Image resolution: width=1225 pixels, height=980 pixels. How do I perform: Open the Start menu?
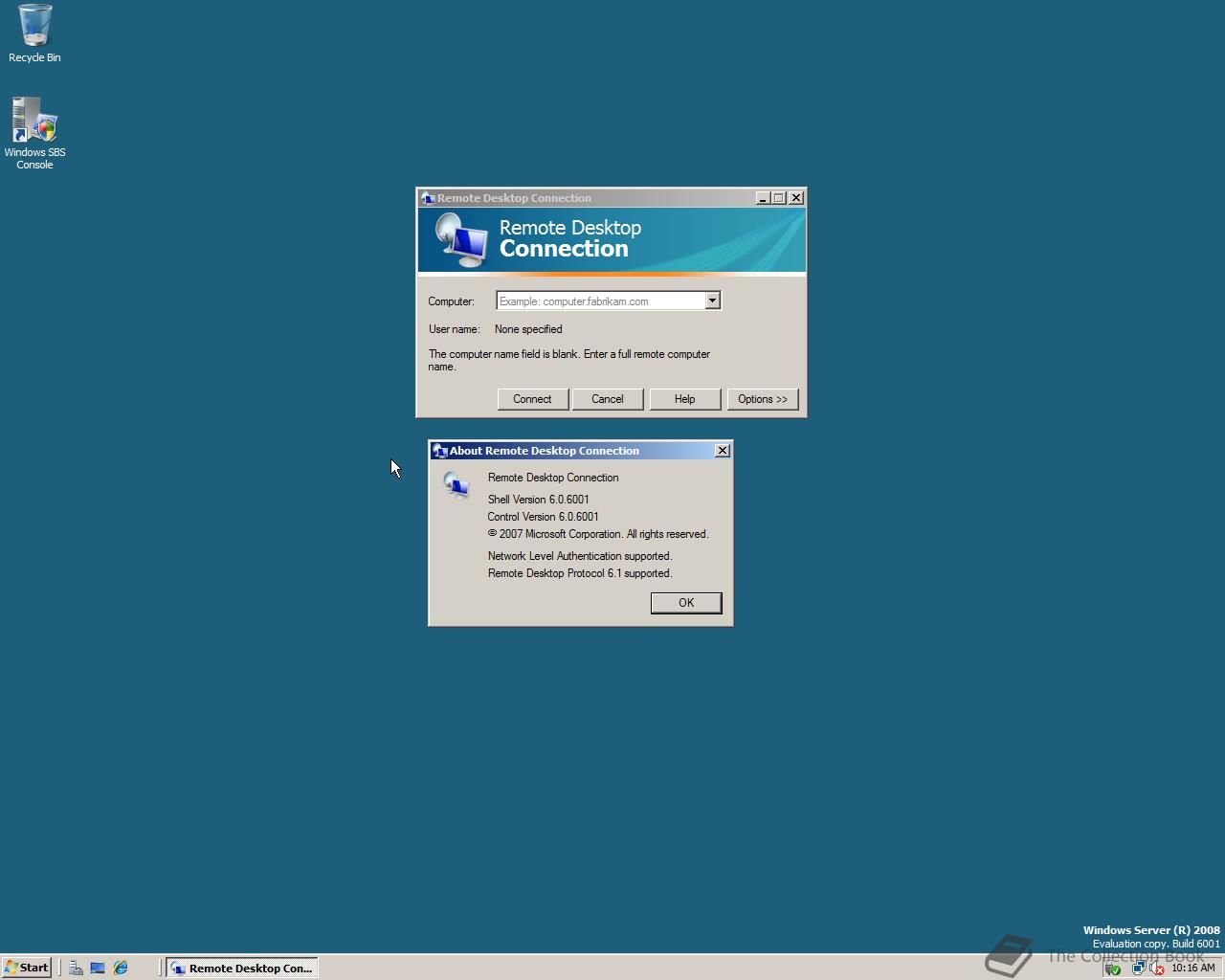click(27, 968)
